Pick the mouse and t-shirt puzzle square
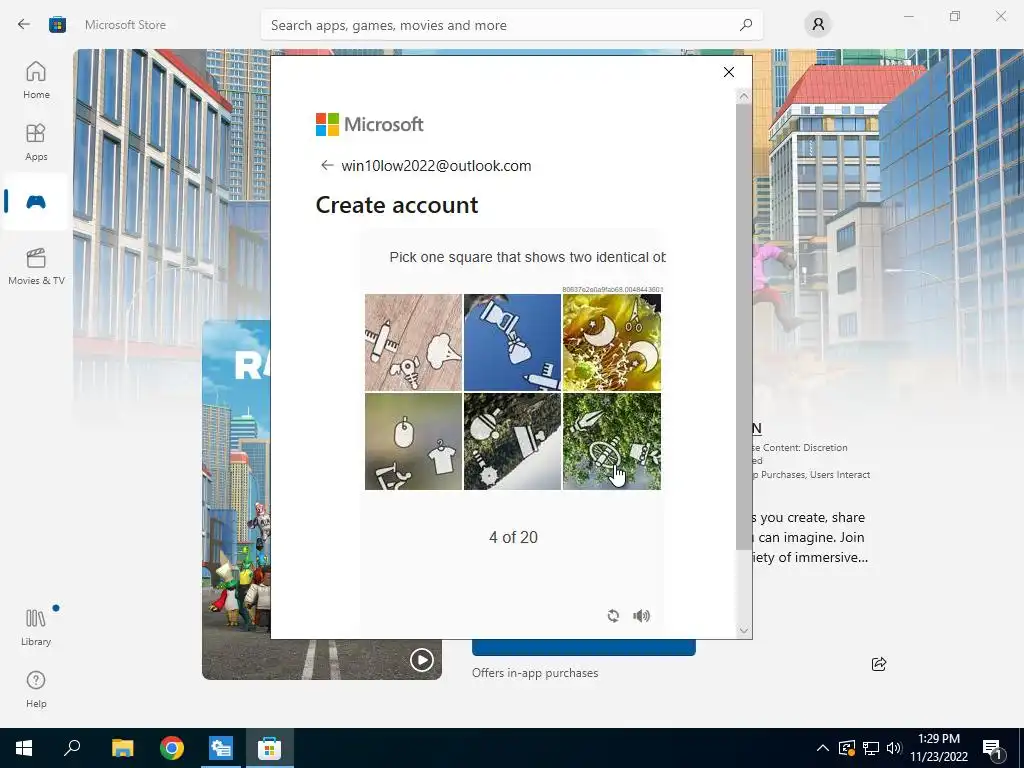This screenshot has height=768, width=1024. coord(413,441)
